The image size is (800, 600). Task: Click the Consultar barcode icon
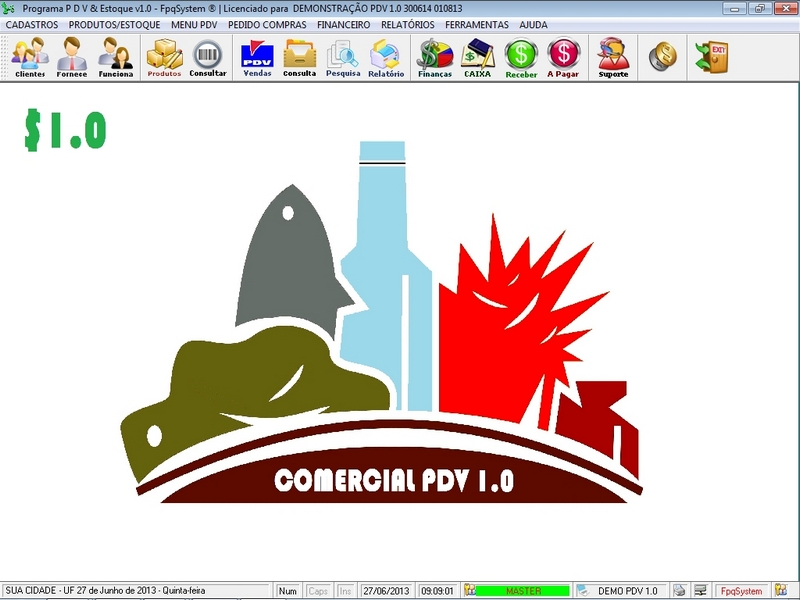point(208,57)
